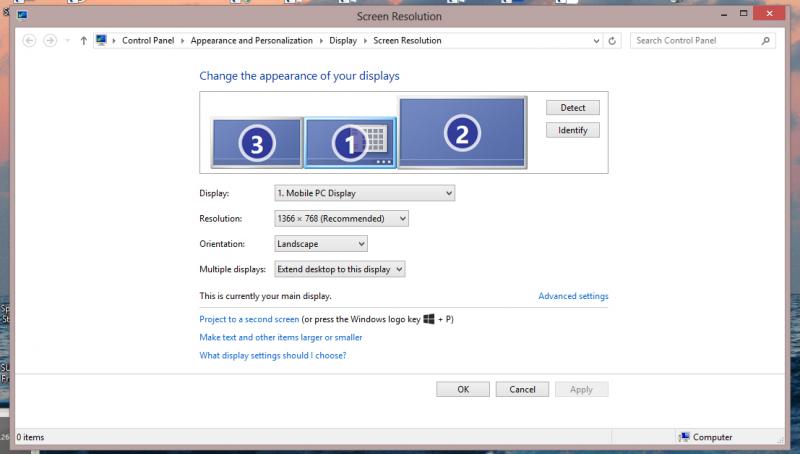Expand chevron after Display breadcrumb
The width and height of the screenshot is (800, 454).
365,40
